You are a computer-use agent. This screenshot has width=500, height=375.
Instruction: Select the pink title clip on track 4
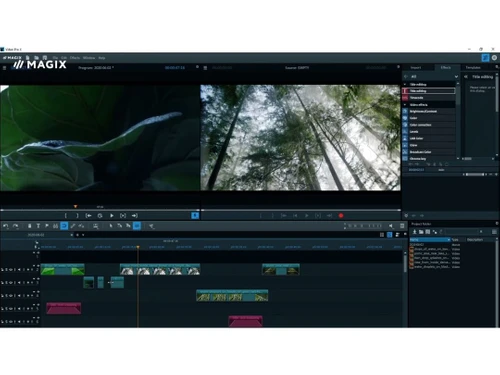(64, 308)
